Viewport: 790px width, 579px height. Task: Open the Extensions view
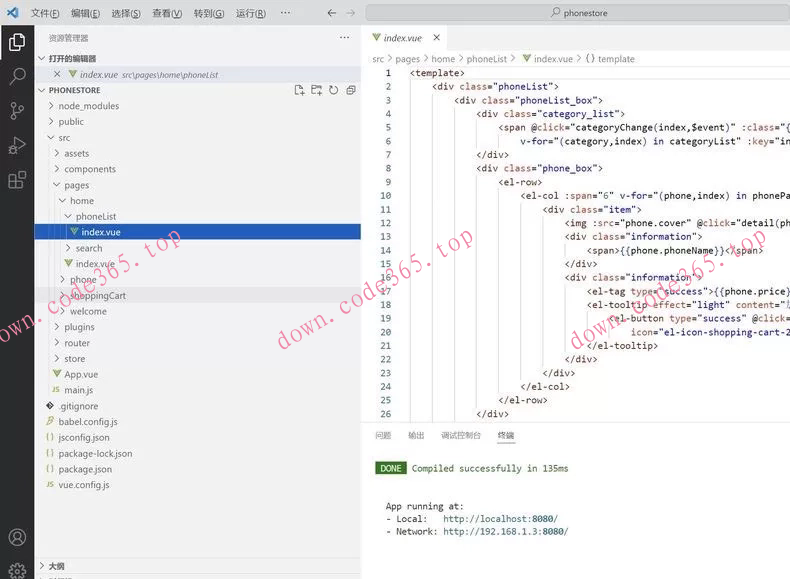pyautogui.click(x=17, y=181)
